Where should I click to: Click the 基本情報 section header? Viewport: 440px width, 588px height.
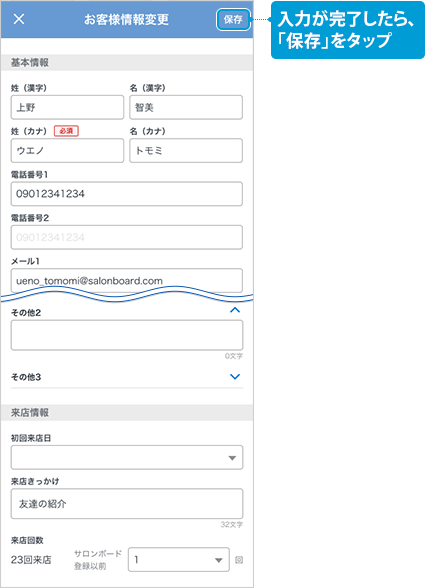point(127,63)
